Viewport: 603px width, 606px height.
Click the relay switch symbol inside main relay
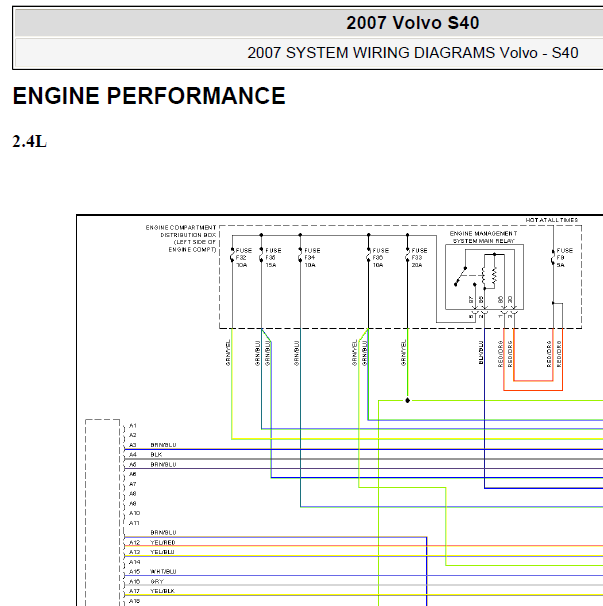[460, 276]
